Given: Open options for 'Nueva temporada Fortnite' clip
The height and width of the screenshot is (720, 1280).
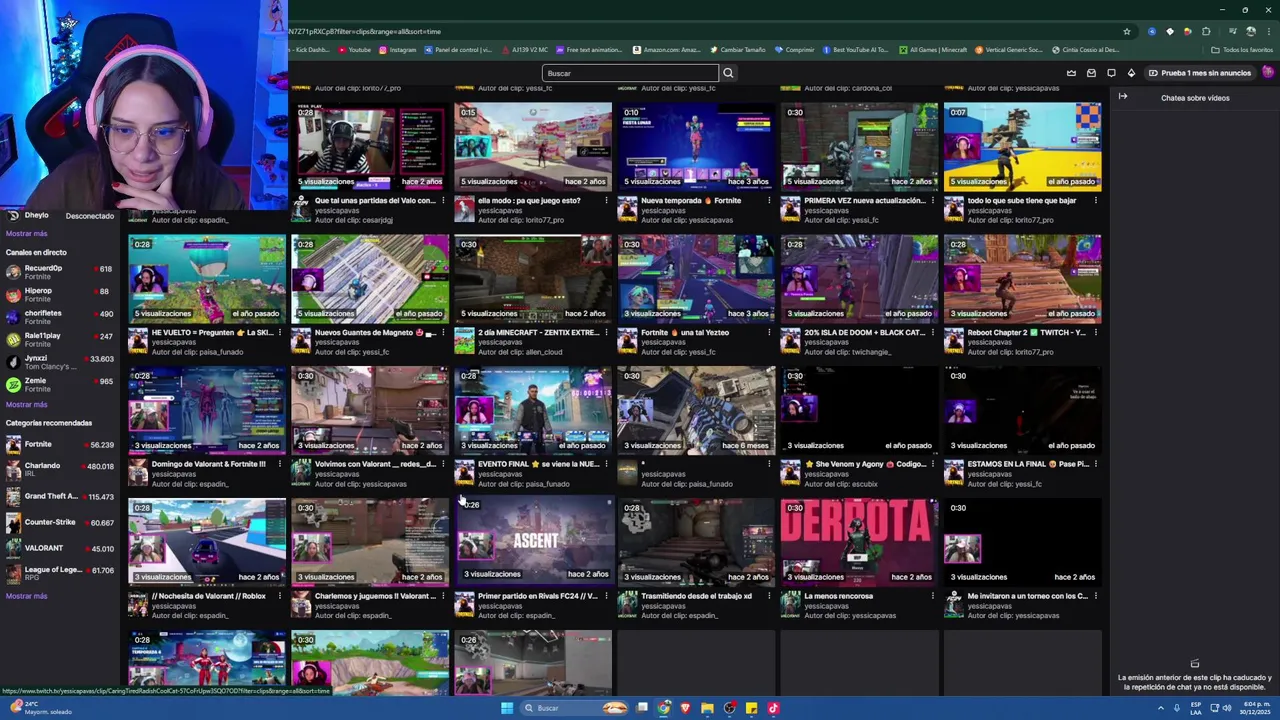Looking at the screenshot, I should (769, 201).
